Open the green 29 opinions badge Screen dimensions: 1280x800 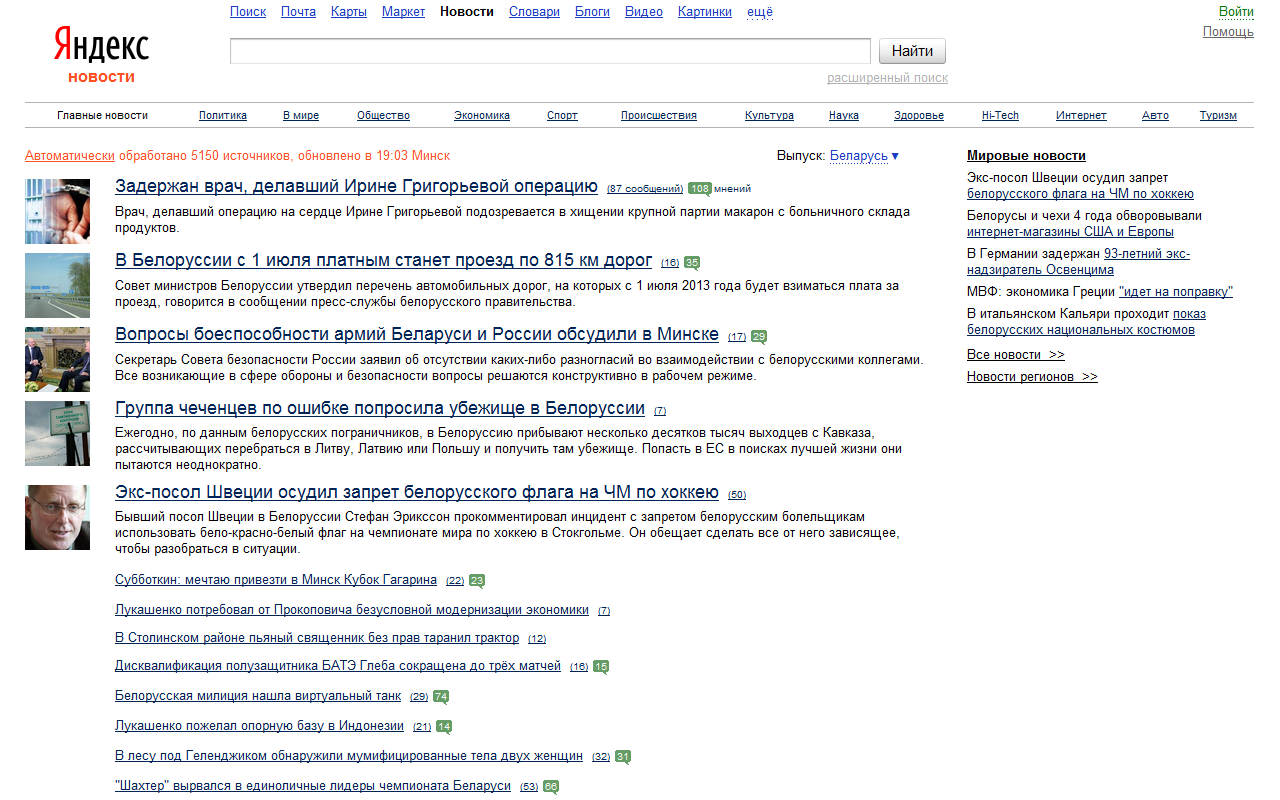click(759, 336)
